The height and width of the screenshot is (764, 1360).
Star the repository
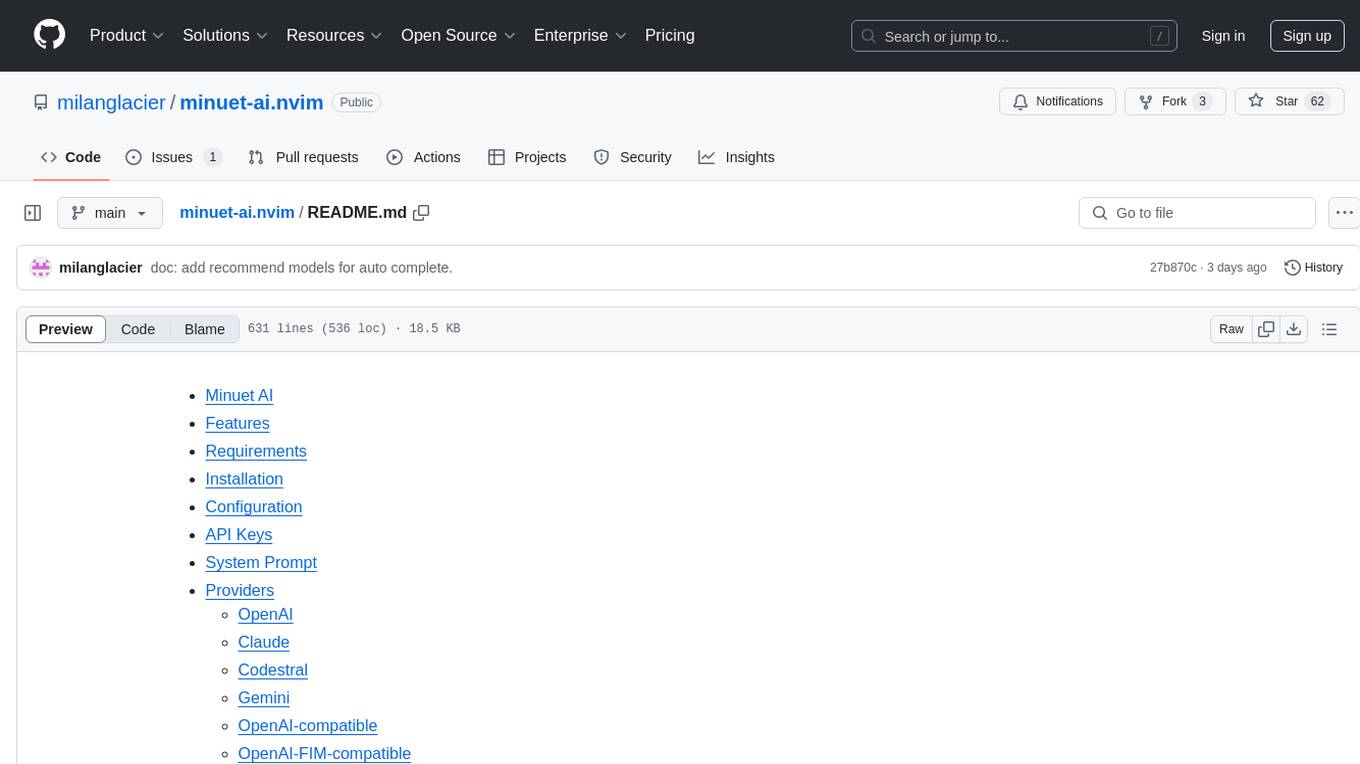tap(1290, 102)
